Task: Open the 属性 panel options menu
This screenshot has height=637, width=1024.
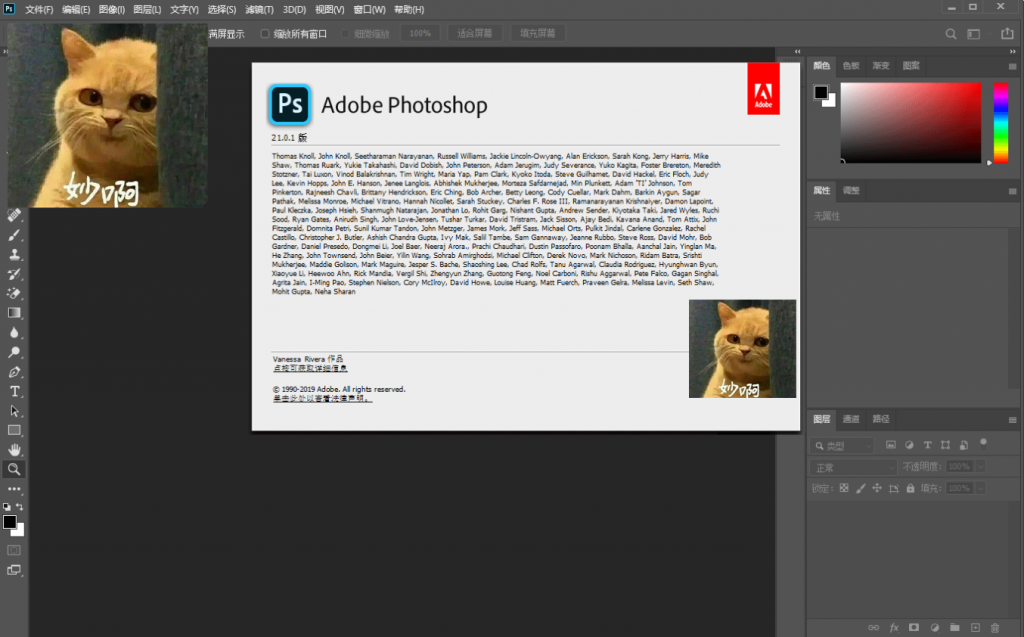Action: click(1012, 191)
